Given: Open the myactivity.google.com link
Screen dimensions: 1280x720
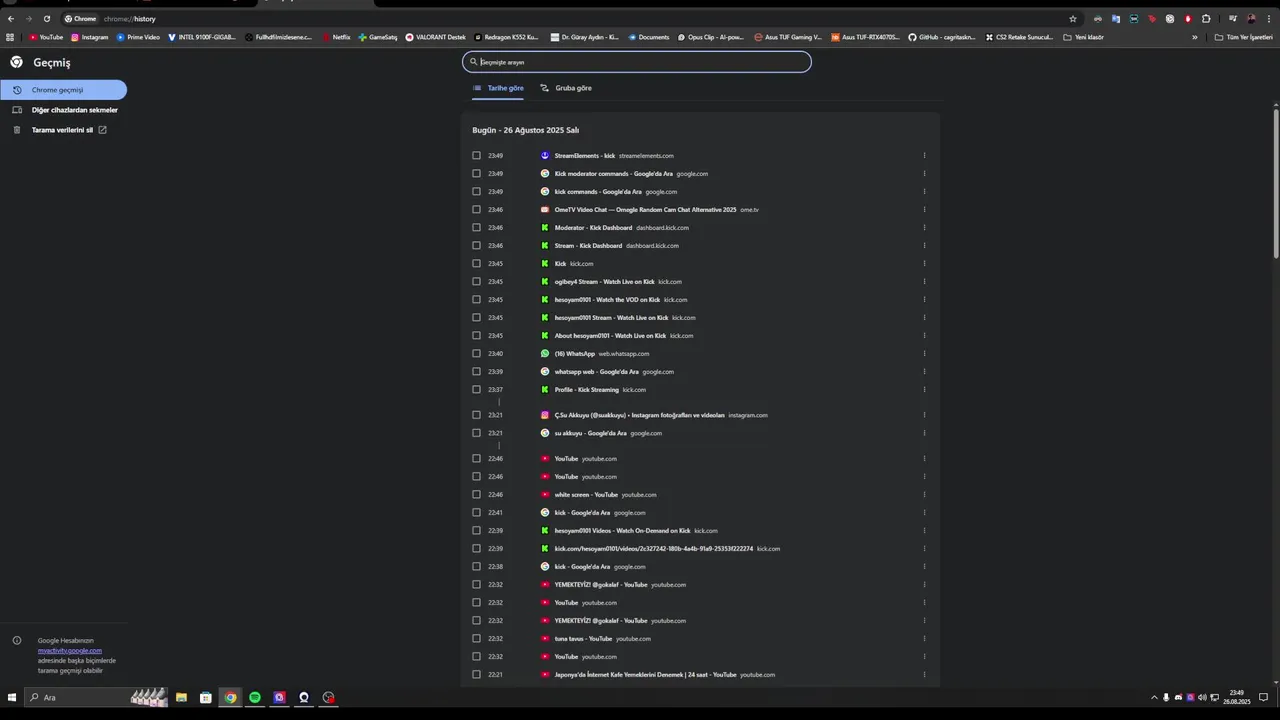Looking at the screenshot, I should [x=70, y=651].
